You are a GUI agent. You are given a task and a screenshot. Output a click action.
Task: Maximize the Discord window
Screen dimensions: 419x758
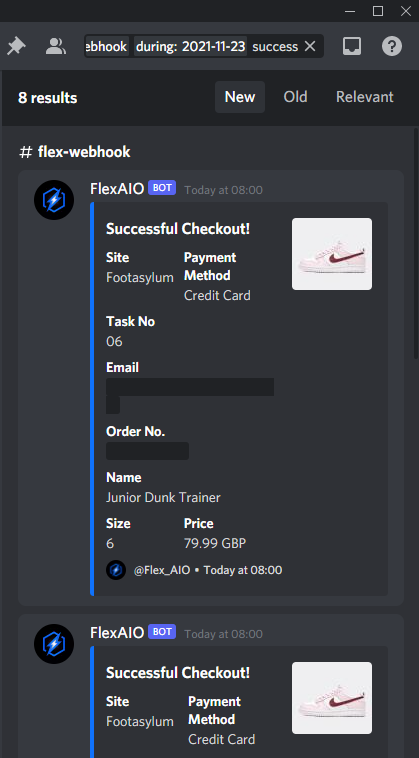click(378, 11)
